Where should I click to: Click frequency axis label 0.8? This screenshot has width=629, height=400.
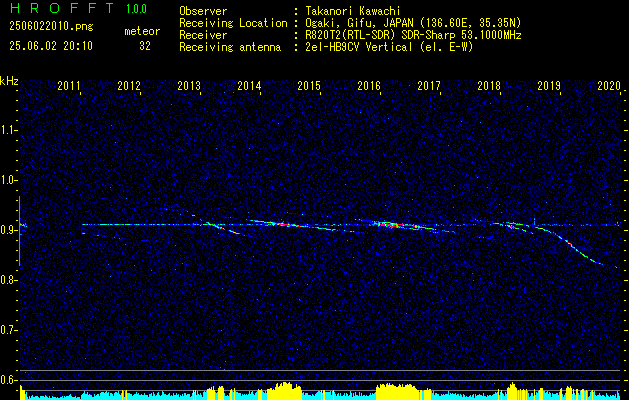tap(8, 280)
